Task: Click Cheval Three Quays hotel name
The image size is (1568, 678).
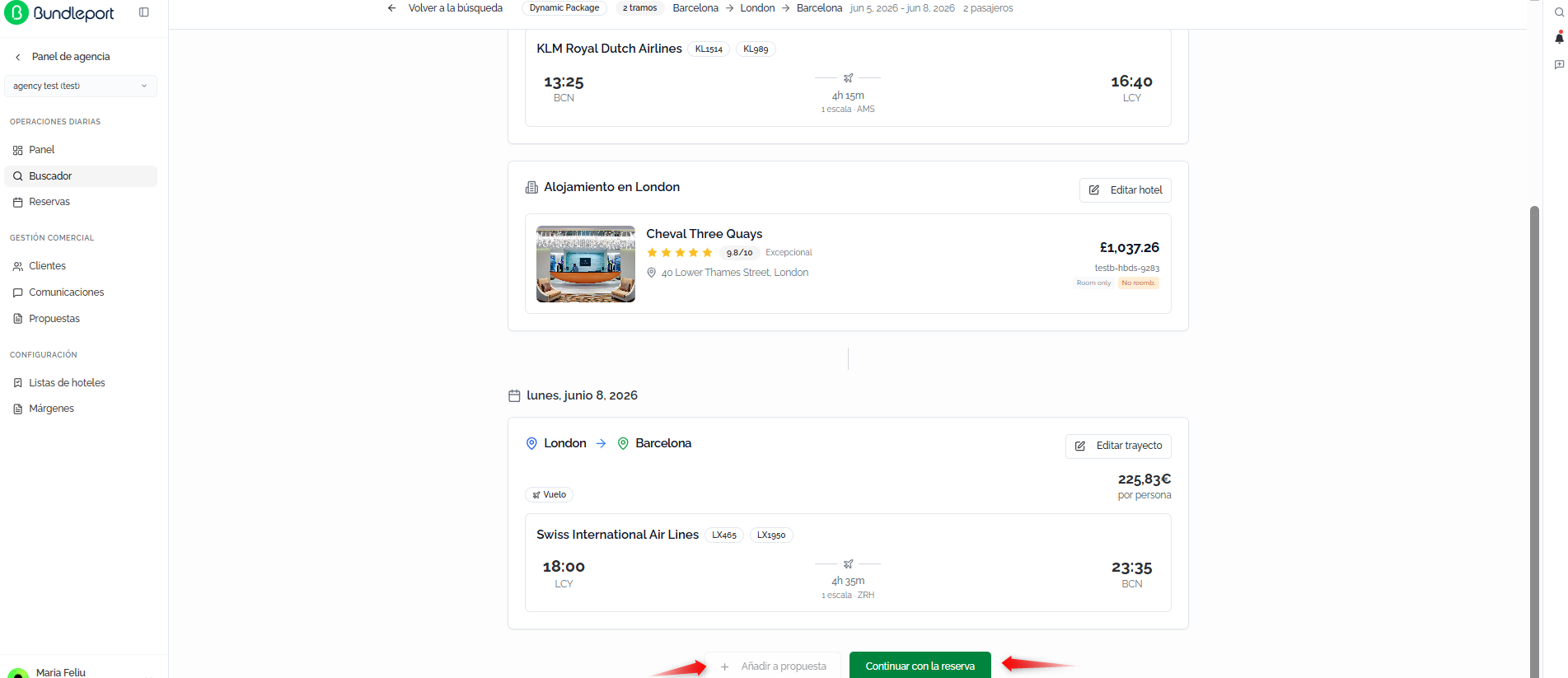Action: [704, 234]
